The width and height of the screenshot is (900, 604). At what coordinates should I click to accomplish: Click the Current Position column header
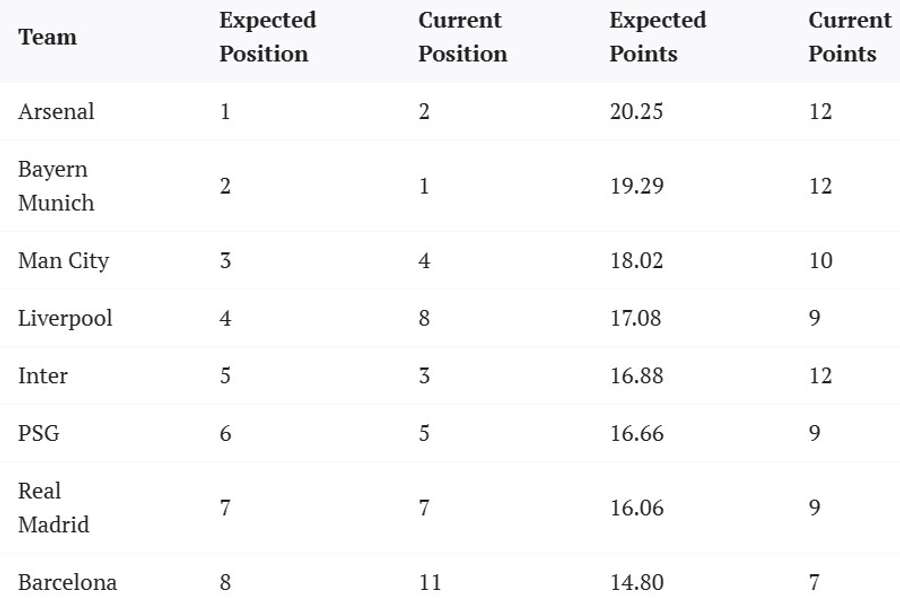pos(462,37)
